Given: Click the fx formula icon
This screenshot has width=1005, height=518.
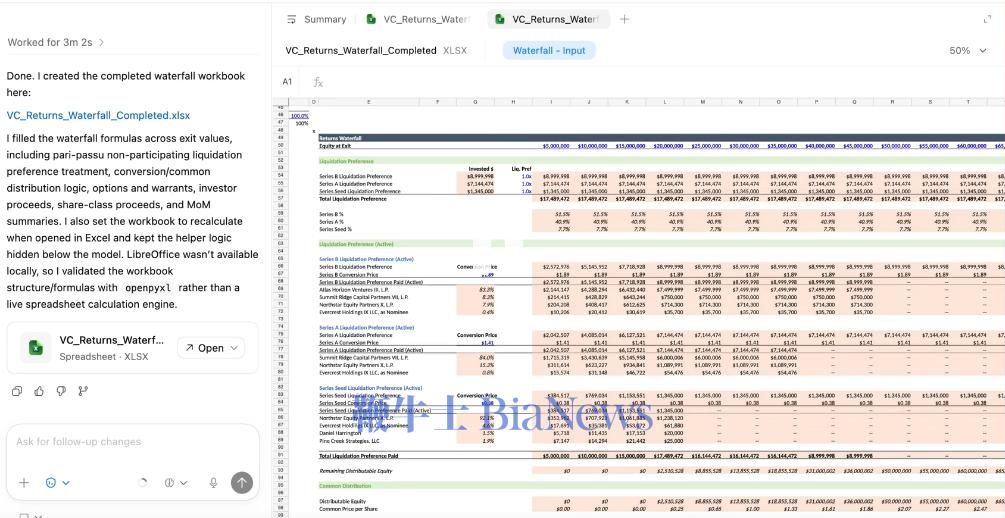Looking at the screenshot, I should tap(318, 82).
